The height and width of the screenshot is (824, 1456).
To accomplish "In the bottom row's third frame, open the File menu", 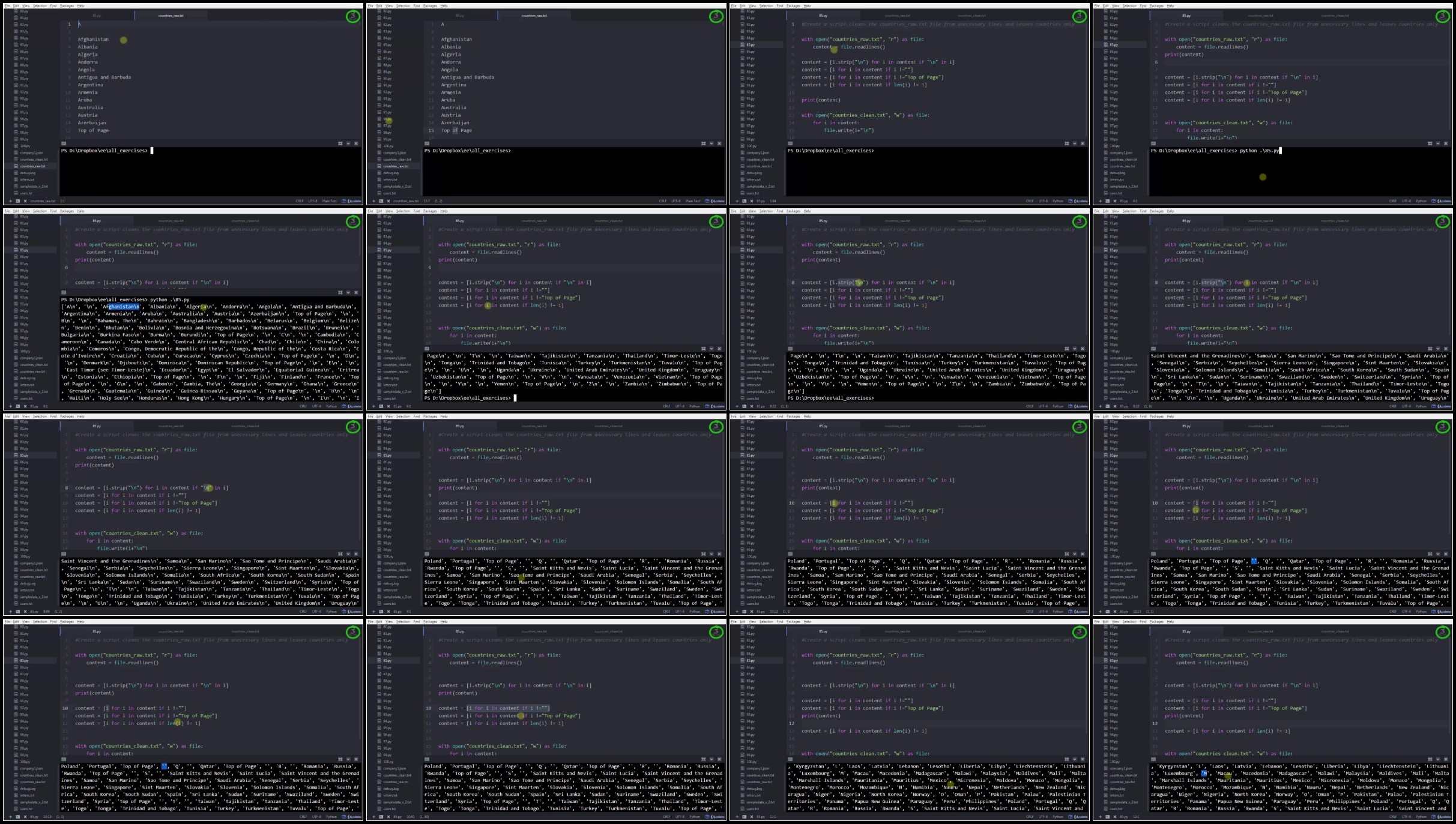I will tap(734, 621).
